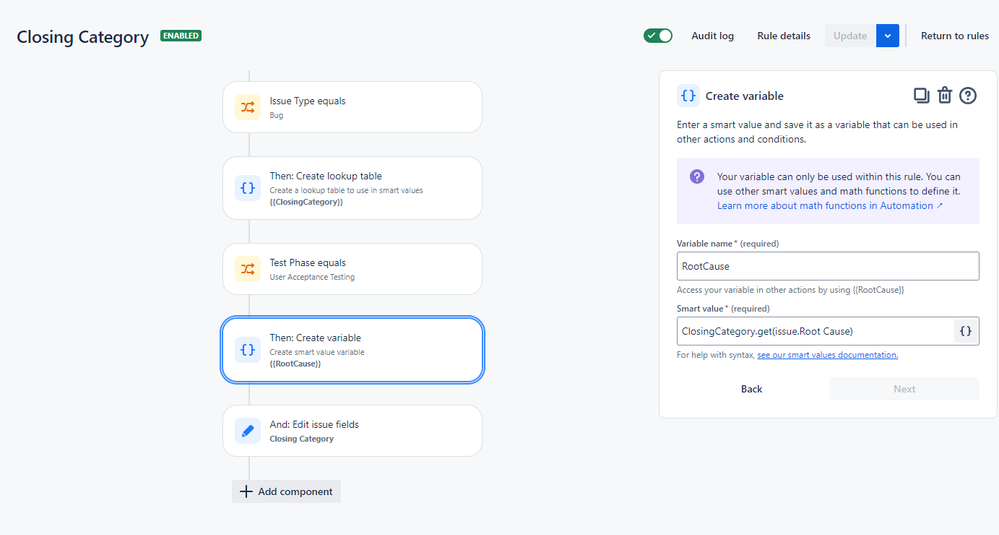Toggle the rule enabled switch

658,36
